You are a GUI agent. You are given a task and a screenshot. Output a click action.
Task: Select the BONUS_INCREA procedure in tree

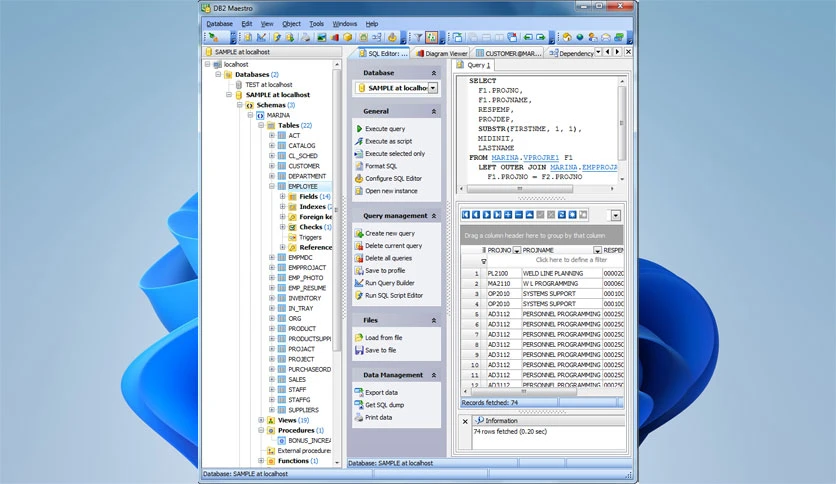click(x=309, y=441)
